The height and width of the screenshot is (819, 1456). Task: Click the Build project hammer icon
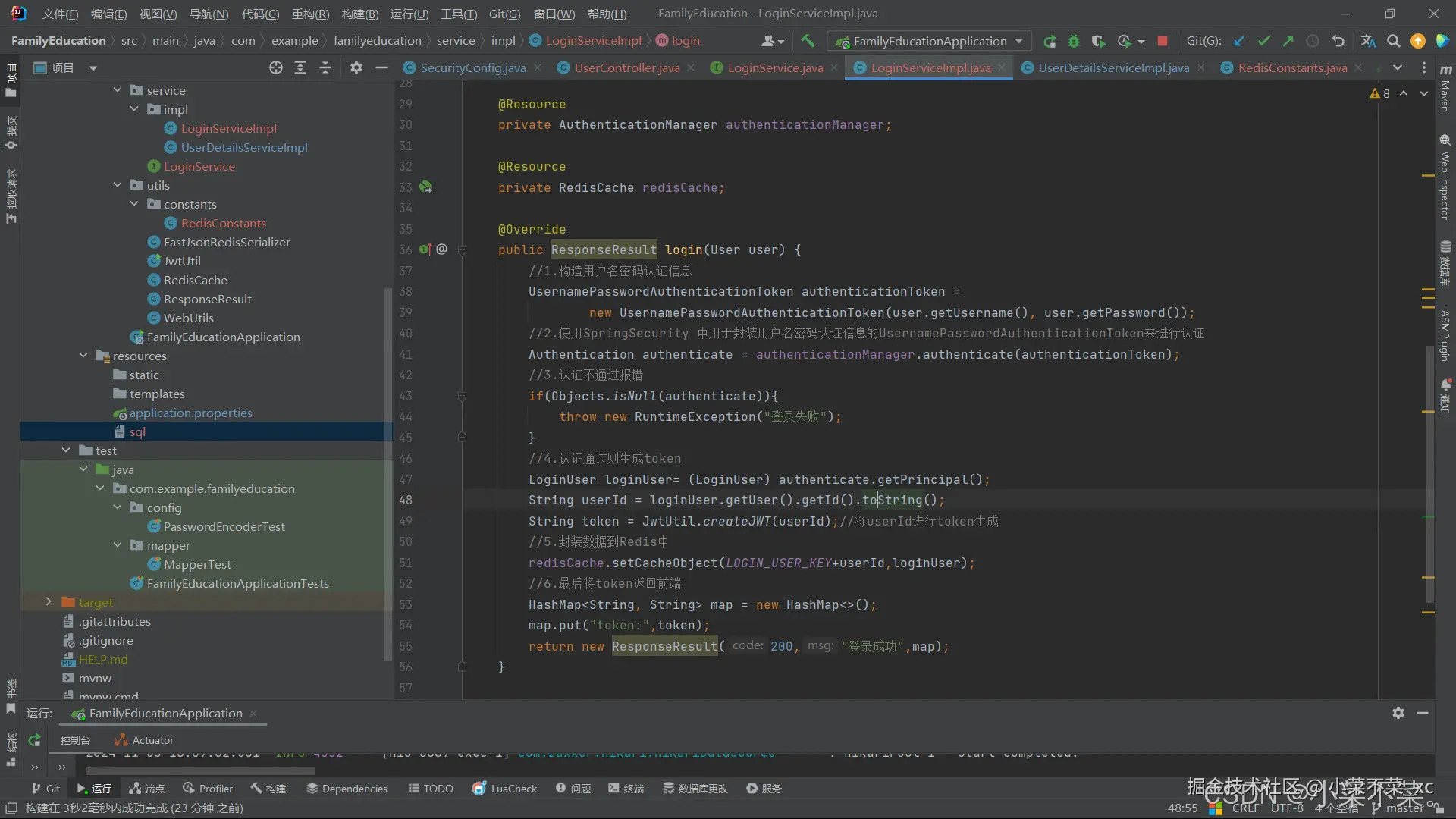(x=808, y=41)
